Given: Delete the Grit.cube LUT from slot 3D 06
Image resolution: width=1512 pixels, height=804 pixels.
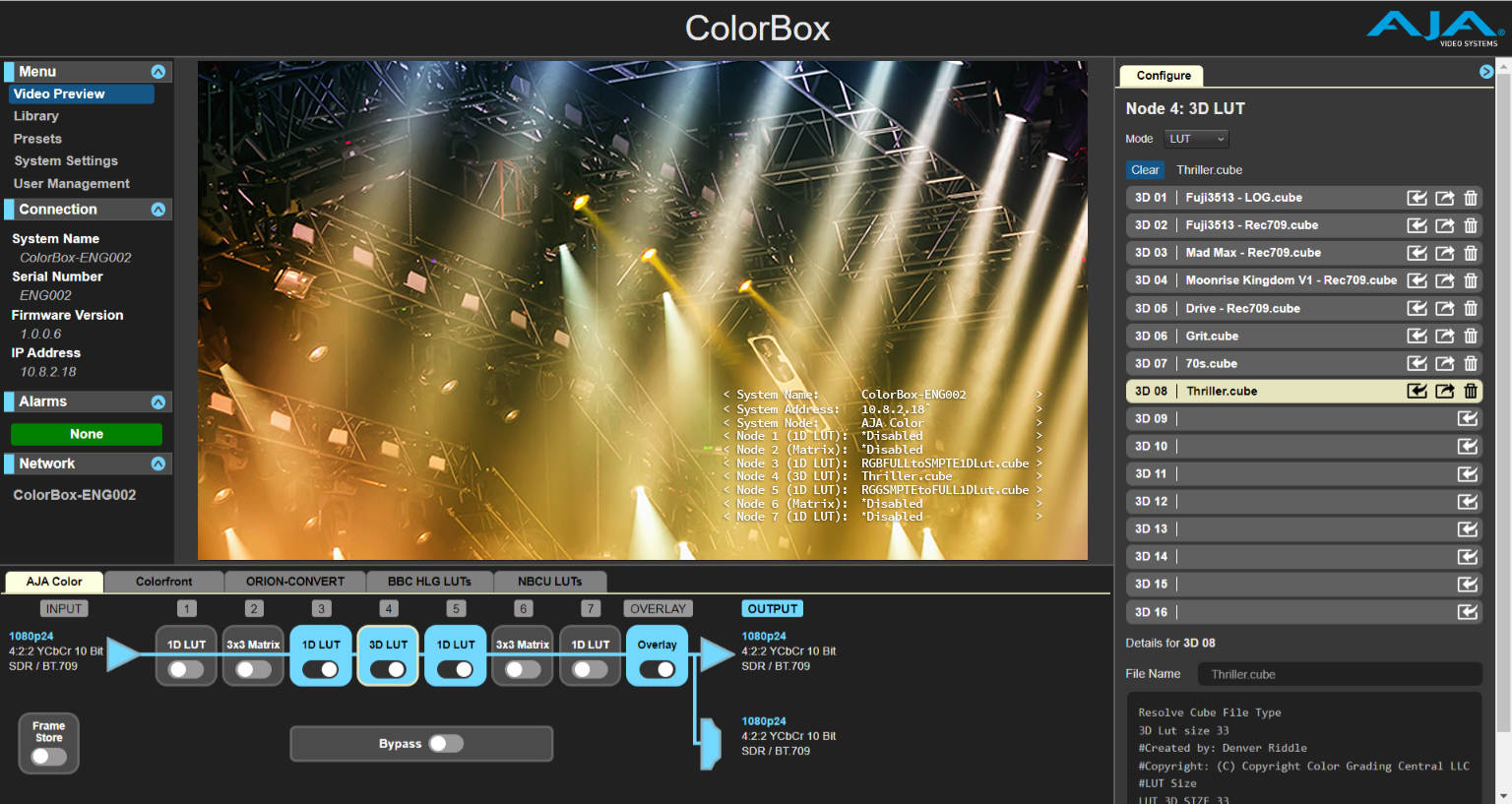Looking at the screenshot, I should coord(1470,336).
